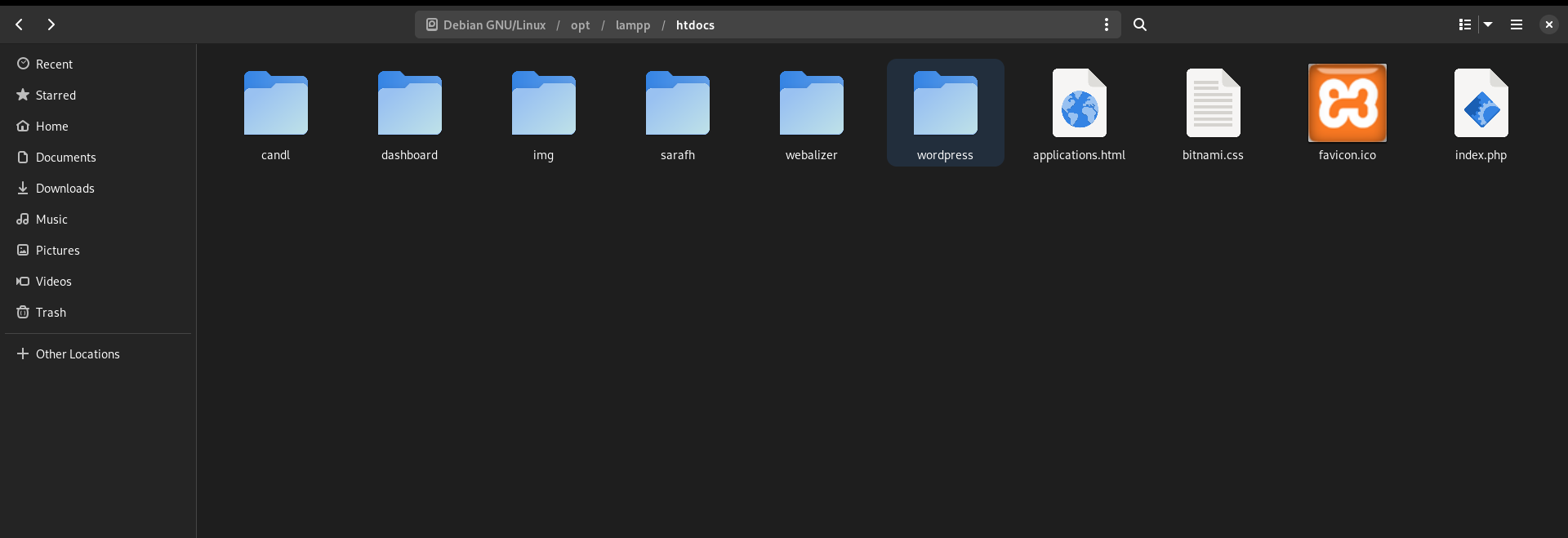Click the index.php file name label
Image resolution: width=1568 pixels, height=538 pixels.
pyautogui.click(x=1481, y=155)
